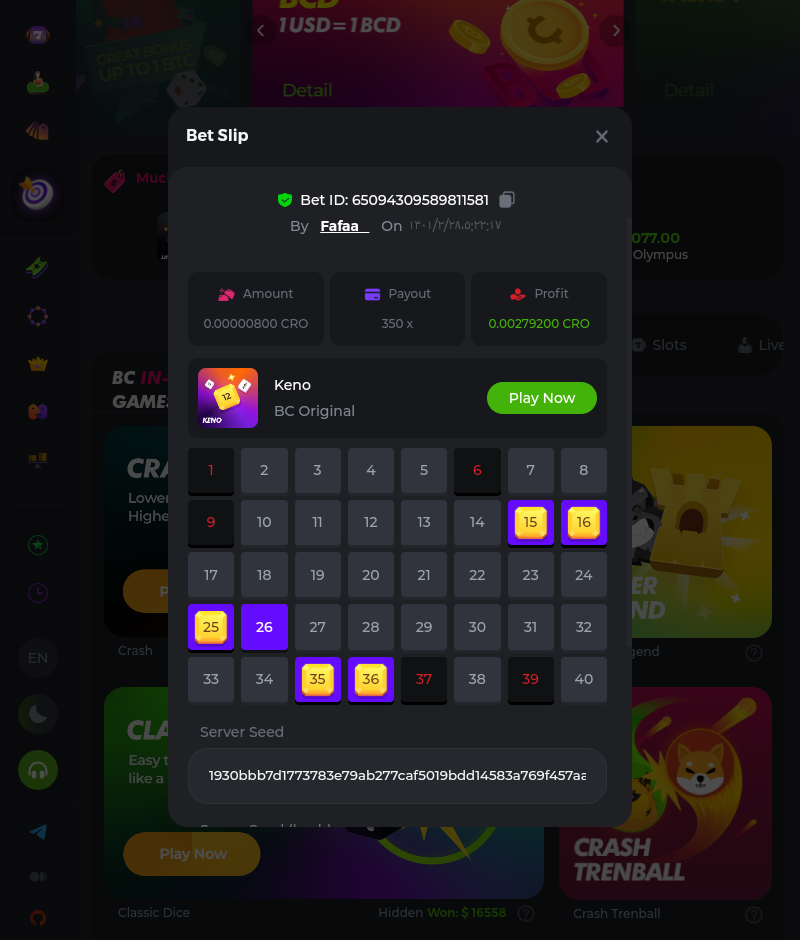Copy the Bet ID with the copy icon
Image resolution: width=800 pixels, height=940 pixels.
(x=507, y=200)
